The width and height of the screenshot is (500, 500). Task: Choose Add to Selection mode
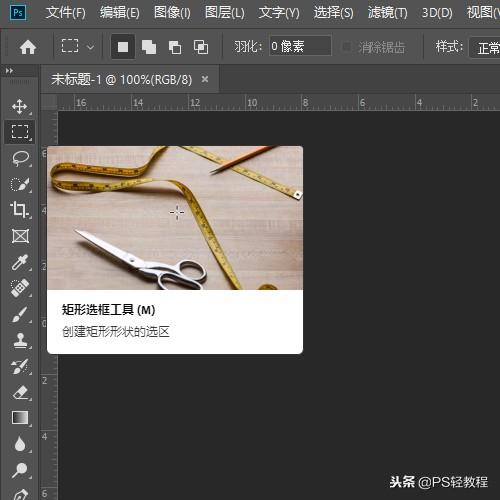(x=149, y=47)
